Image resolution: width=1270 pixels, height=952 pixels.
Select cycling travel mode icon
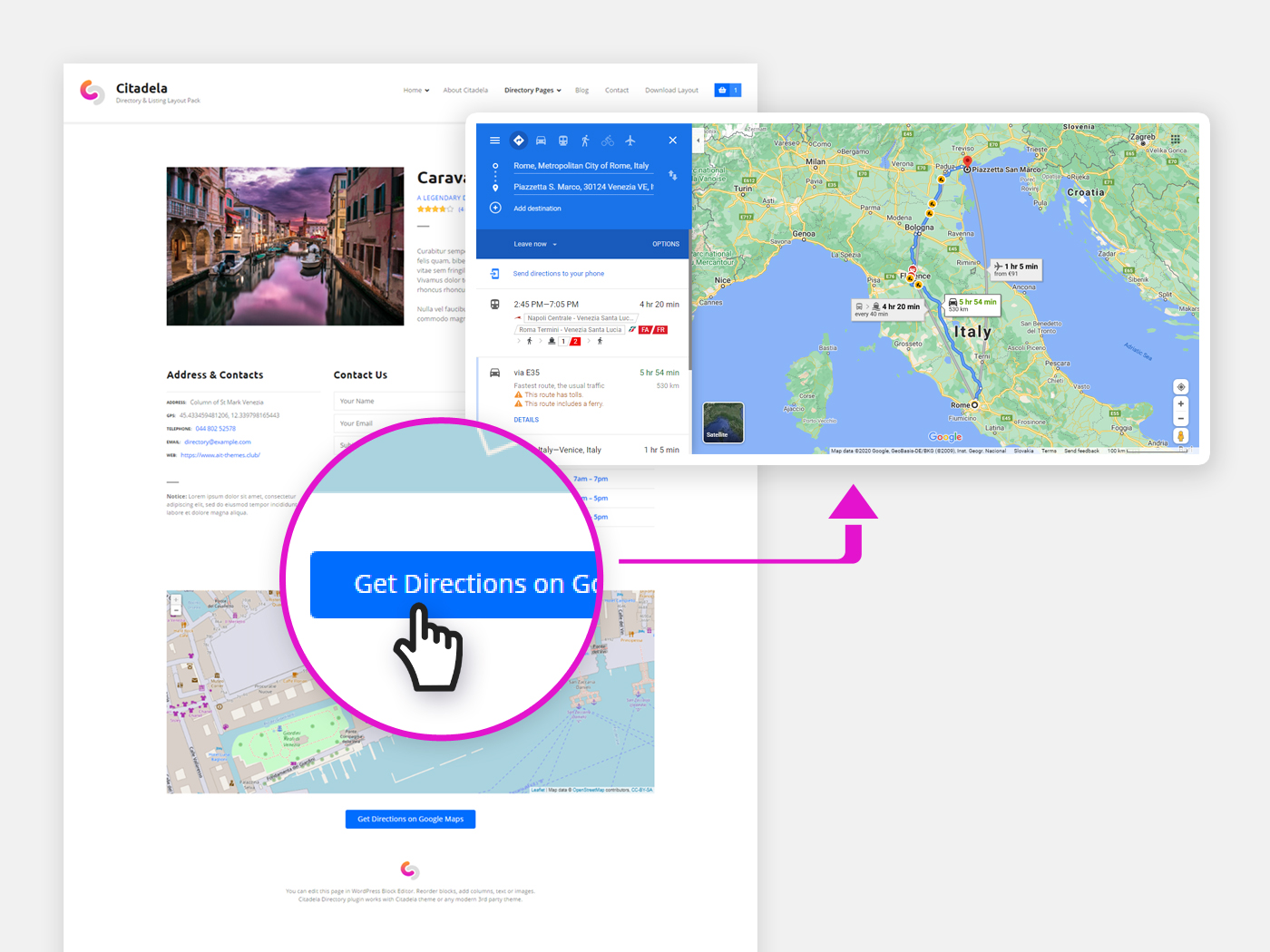608,141
